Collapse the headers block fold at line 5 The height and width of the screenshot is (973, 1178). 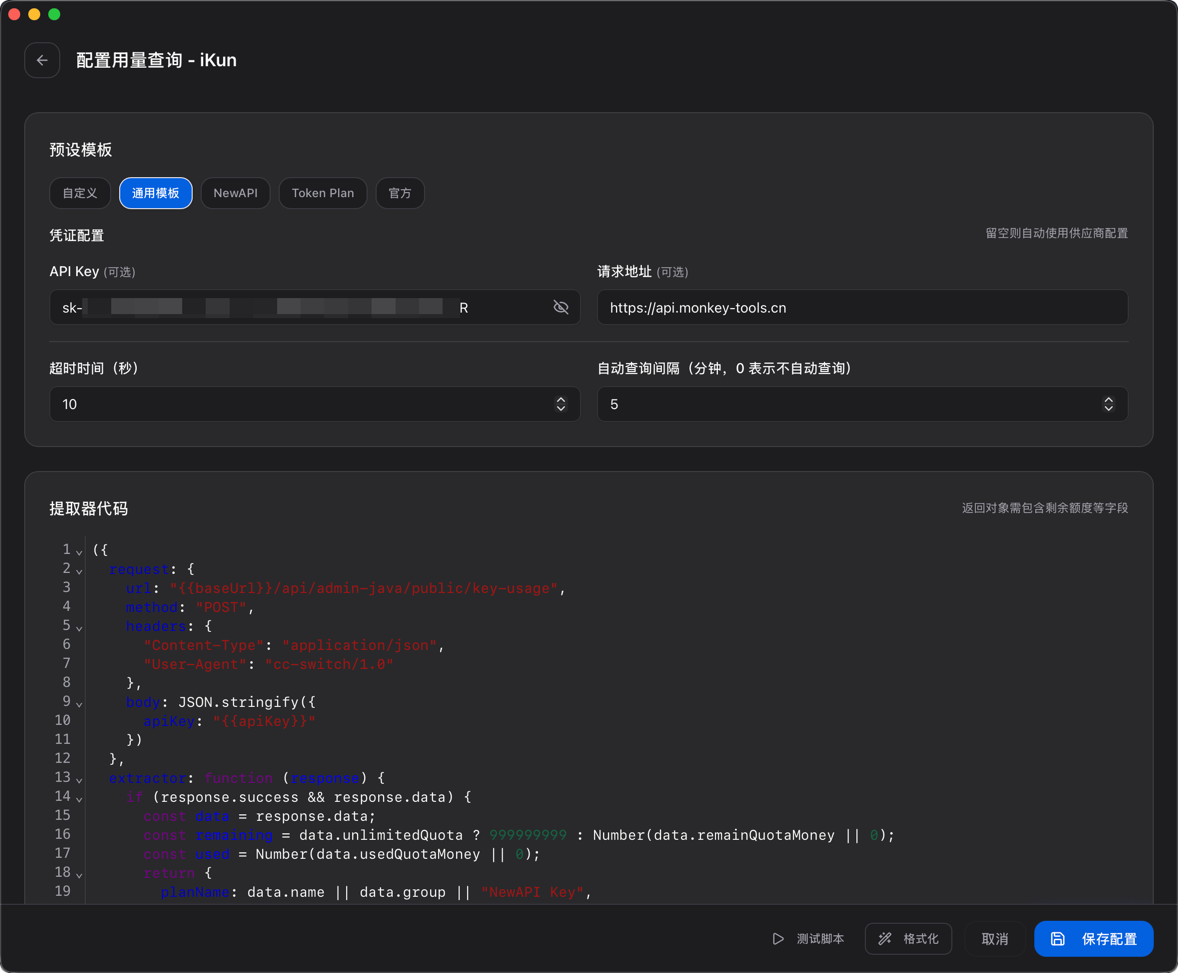click(79, 628)
